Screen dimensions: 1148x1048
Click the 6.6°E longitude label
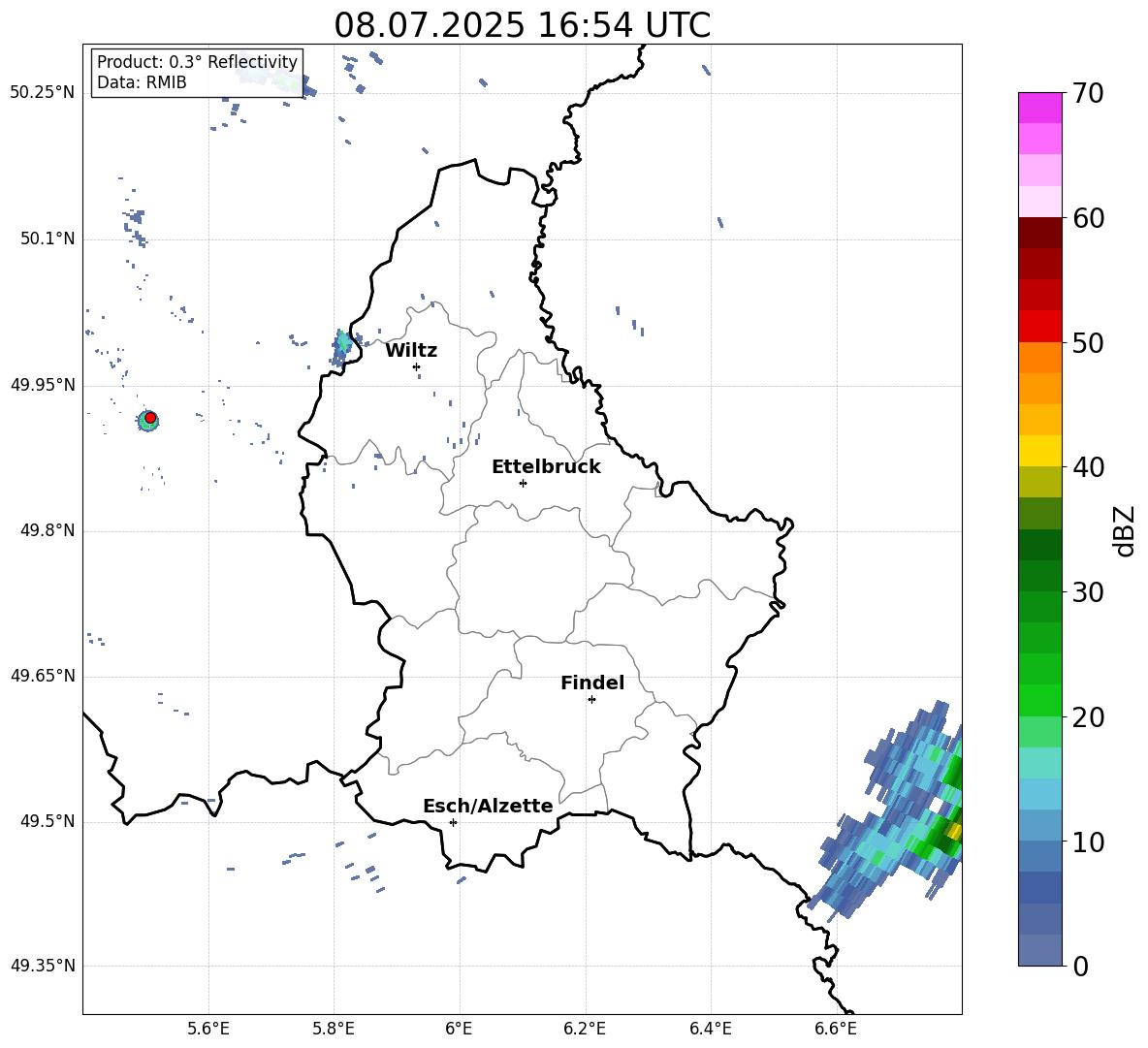pyautogui.click(x=836, y=1030)
